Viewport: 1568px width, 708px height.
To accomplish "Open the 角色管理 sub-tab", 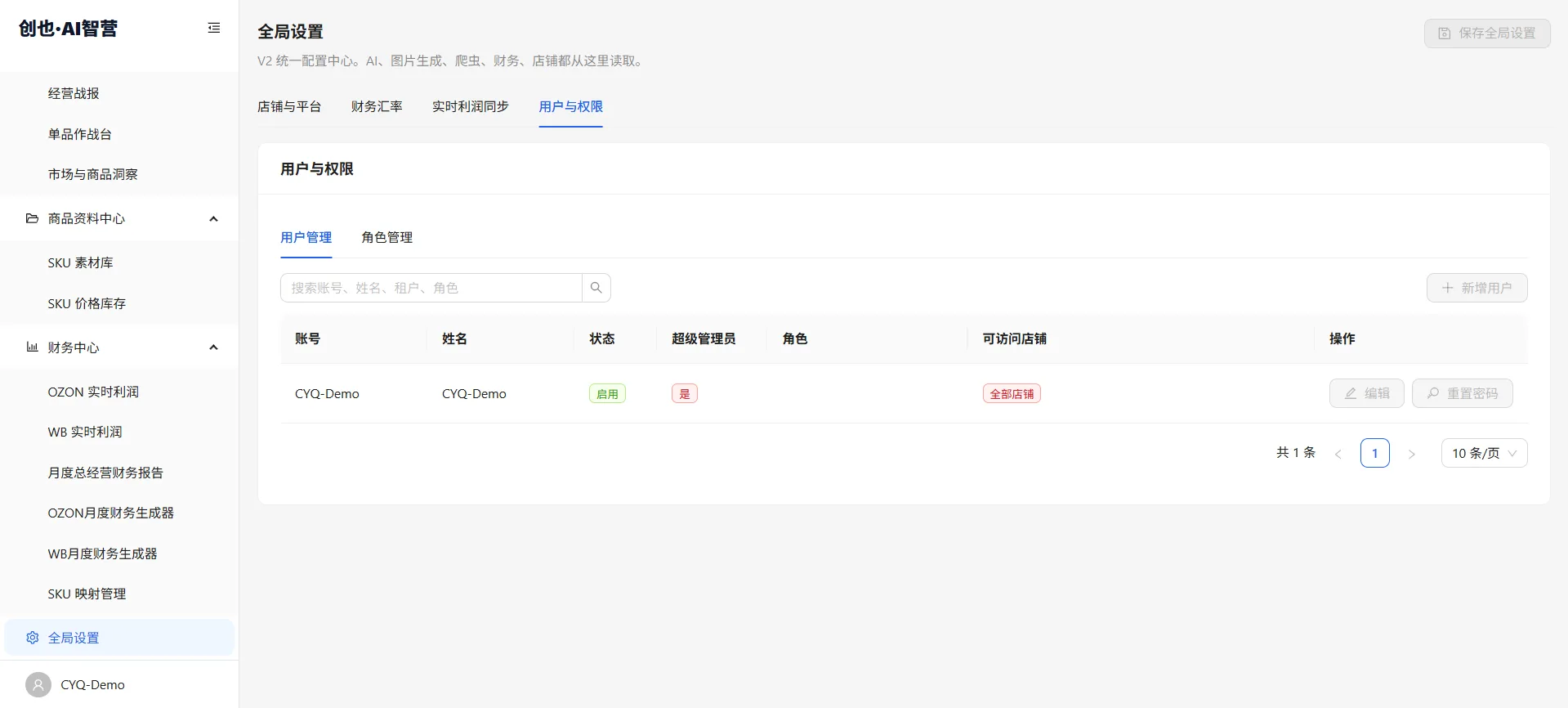I will (x=387, y=237).
